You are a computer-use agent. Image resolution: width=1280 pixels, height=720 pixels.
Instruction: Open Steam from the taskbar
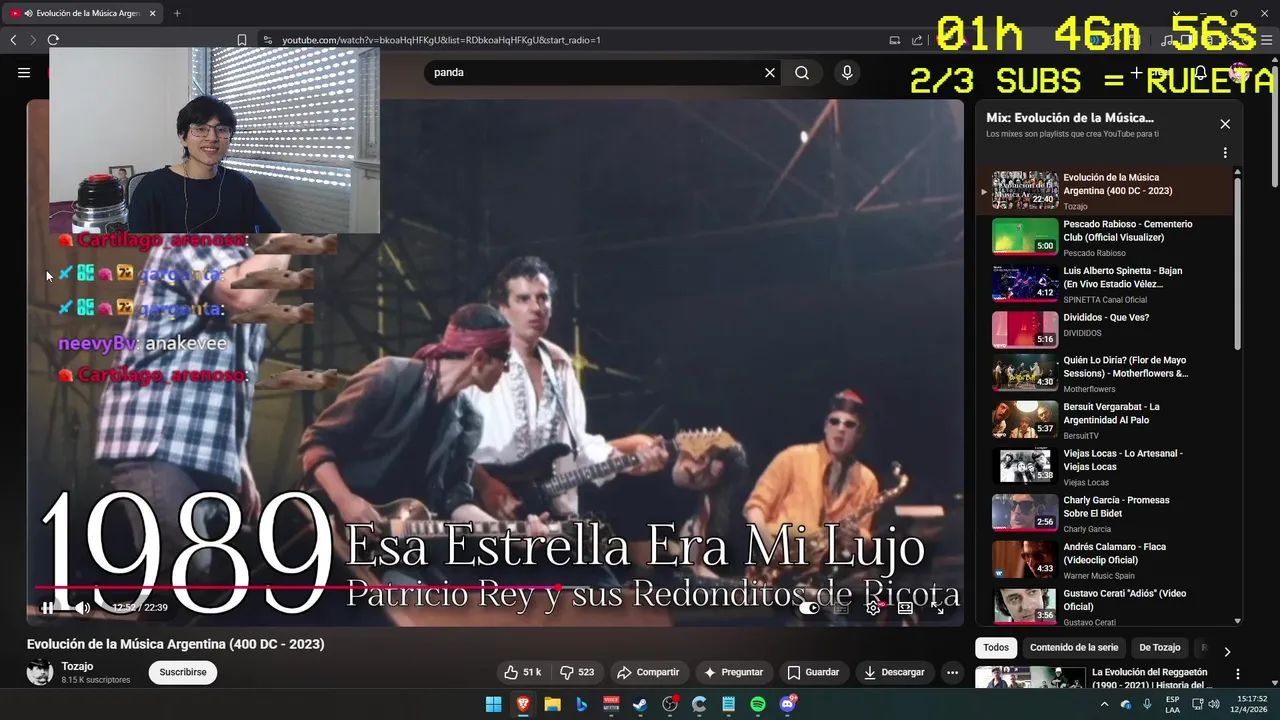click(x=640, y=705)
